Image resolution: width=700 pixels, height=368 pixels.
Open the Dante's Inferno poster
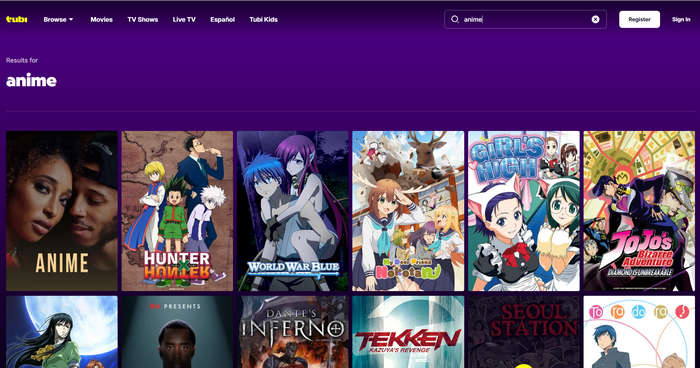[x=293, y=332]
